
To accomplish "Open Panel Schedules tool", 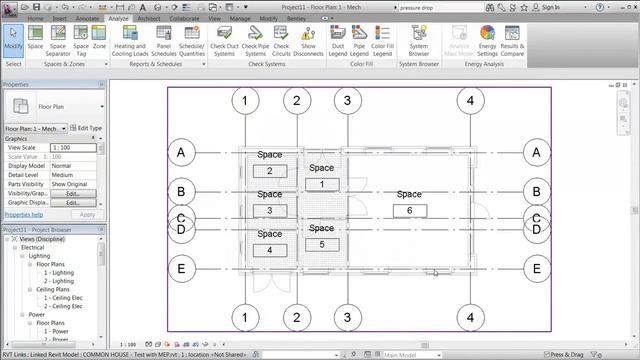I will [164, 41].
